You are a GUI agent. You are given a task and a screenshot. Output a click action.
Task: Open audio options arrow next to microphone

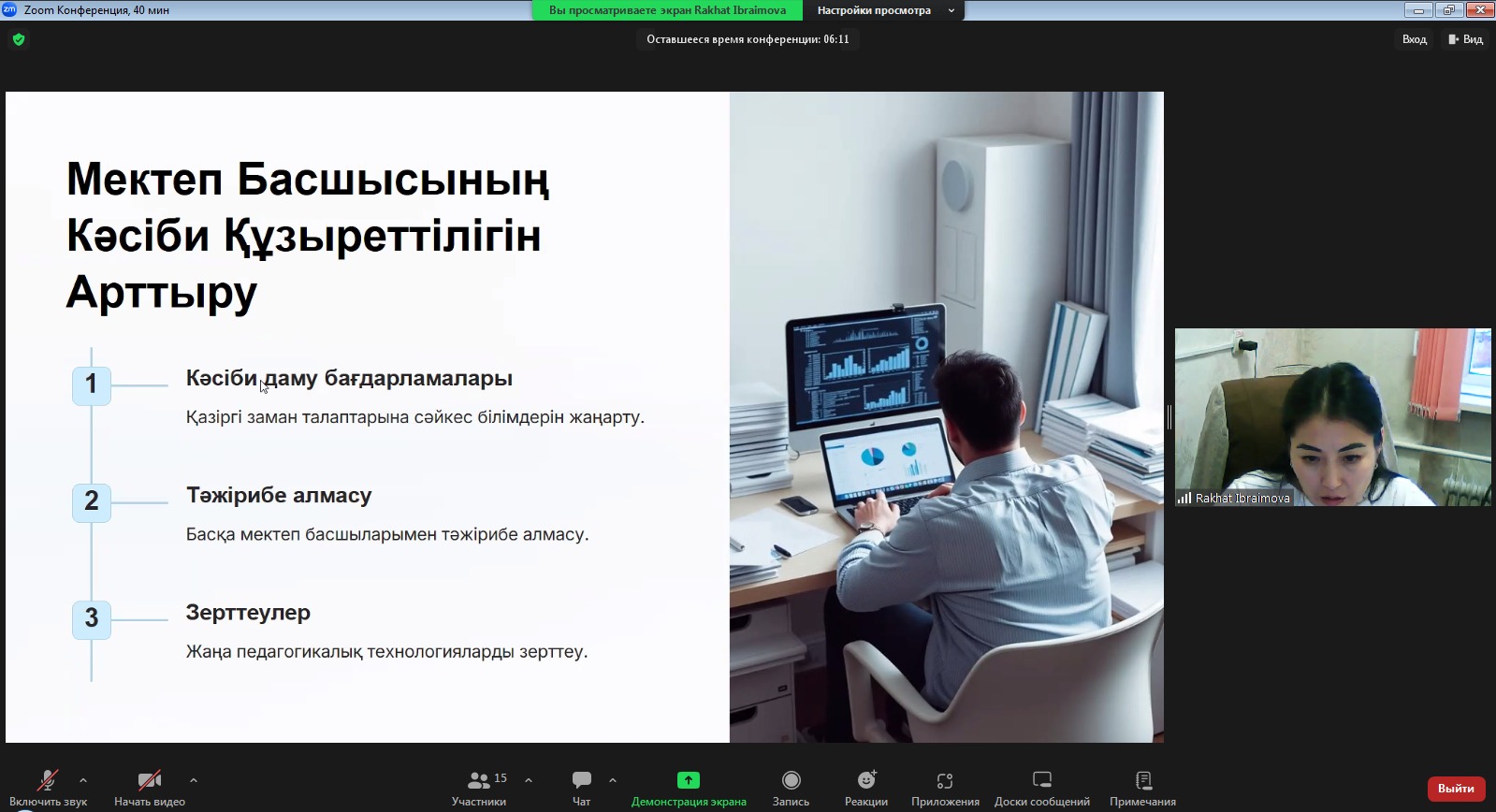83,779
